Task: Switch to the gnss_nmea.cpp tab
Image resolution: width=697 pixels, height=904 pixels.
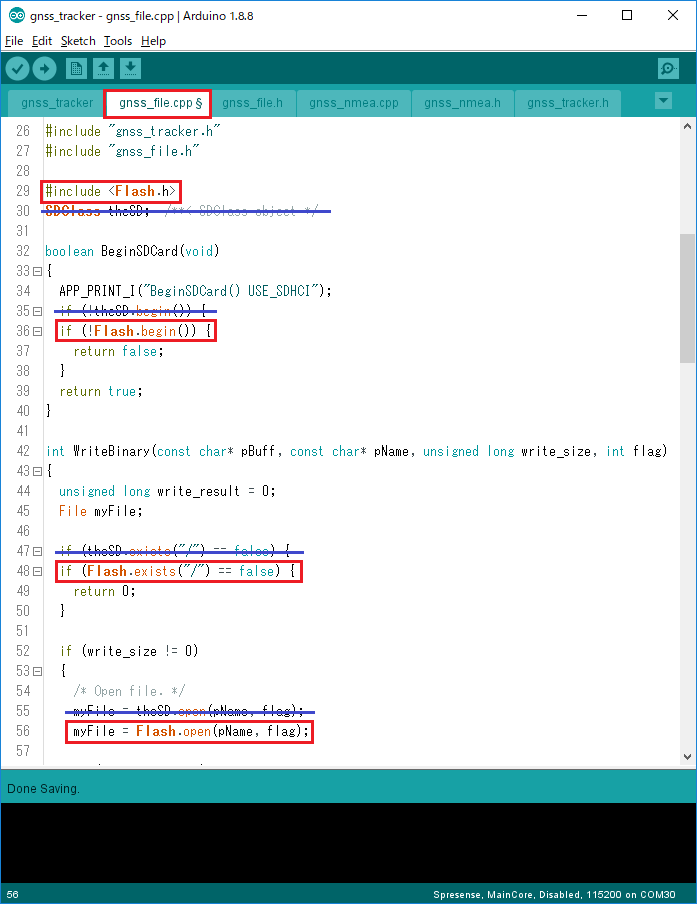Action: [x=353, y=103]
